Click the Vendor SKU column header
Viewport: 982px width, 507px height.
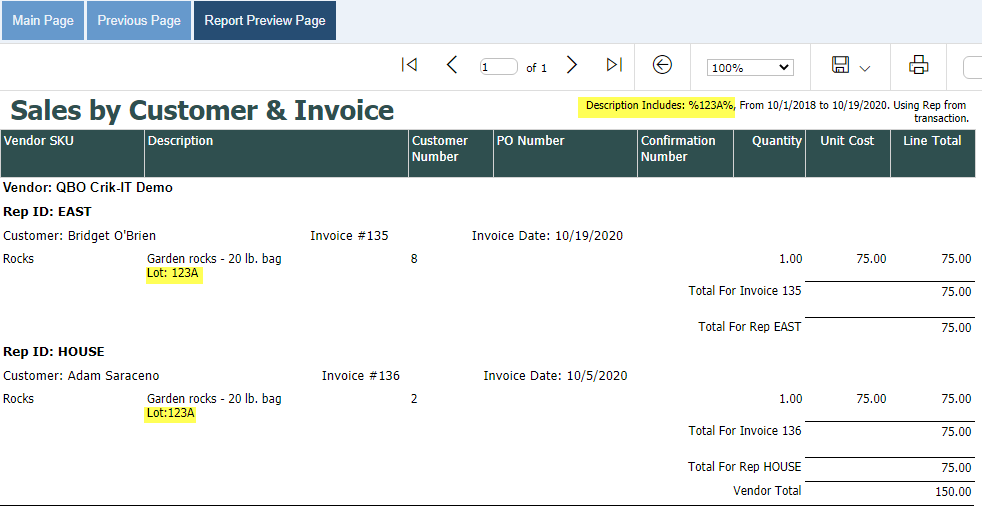pos(39,141)
